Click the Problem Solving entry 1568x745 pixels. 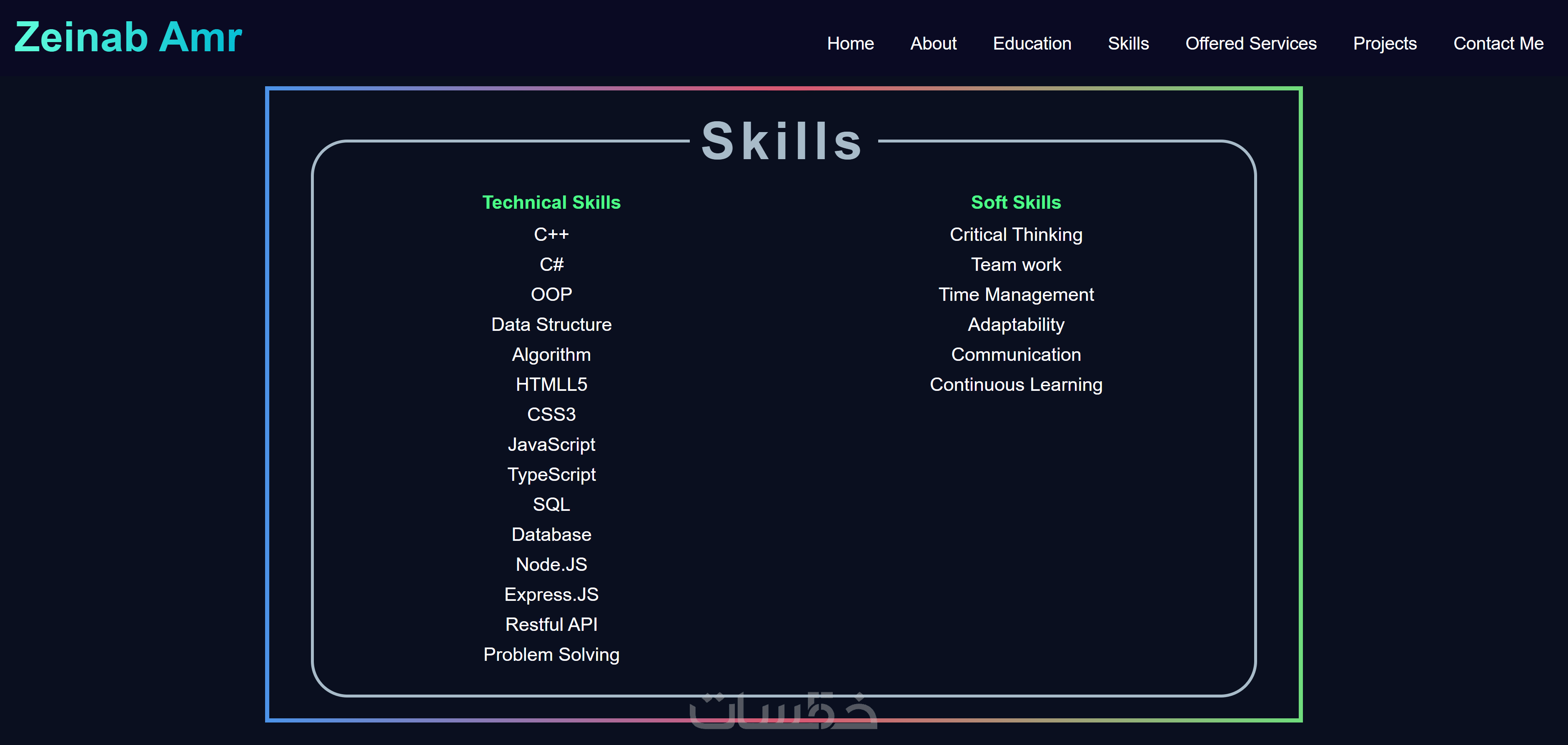click(551, 654)
